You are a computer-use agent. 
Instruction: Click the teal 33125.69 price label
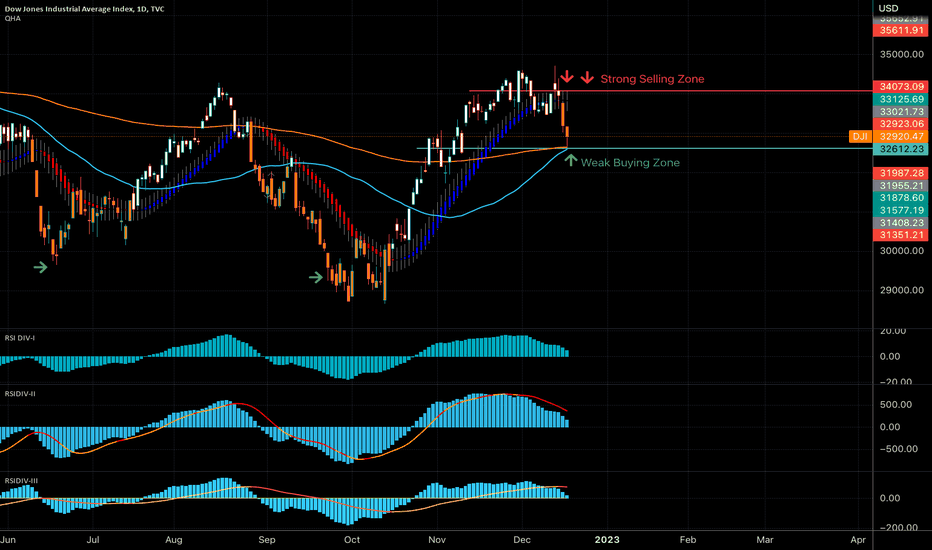pos(900,99)
